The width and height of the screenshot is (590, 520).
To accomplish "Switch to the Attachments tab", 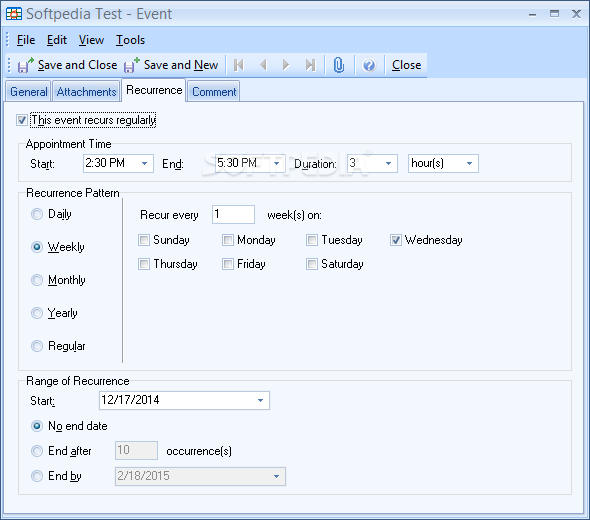I will (87, 92).
